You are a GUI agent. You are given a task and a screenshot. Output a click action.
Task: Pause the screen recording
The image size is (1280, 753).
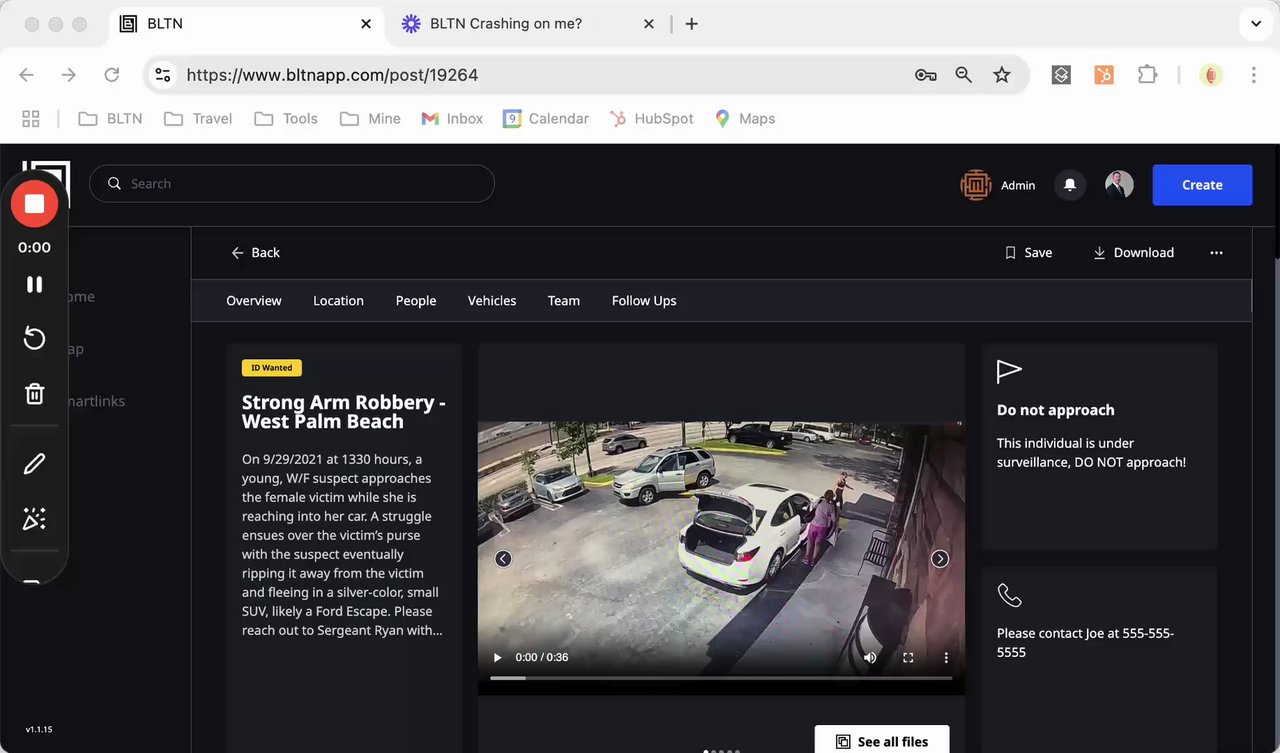(x=34, y=284)
